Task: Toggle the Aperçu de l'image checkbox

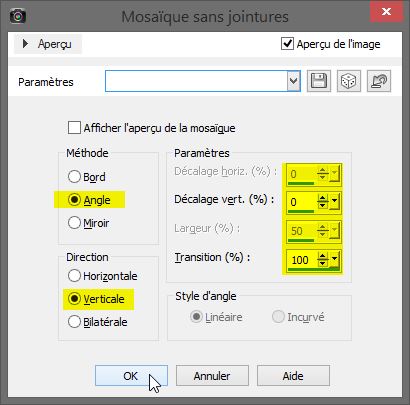Action: click(x=287, y=44)
